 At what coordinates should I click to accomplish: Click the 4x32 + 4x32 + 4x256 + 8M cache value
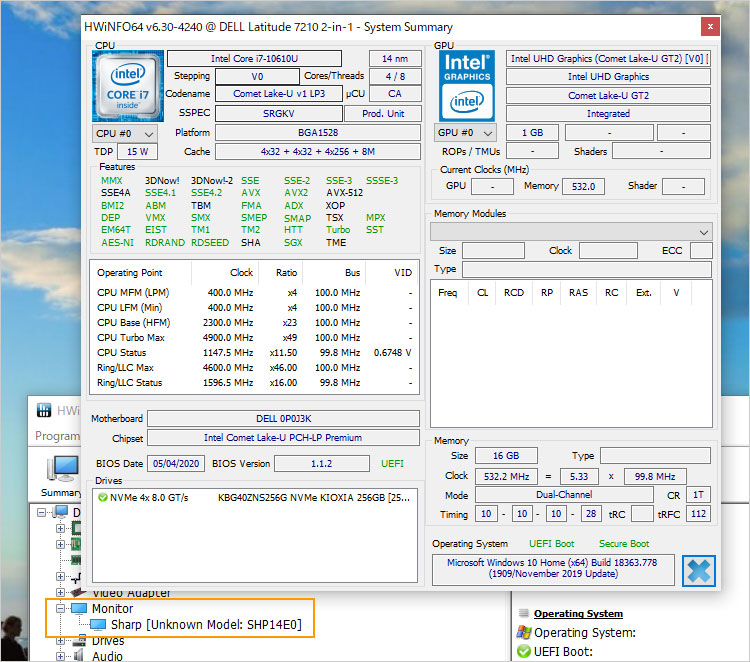tap(318, 152)
